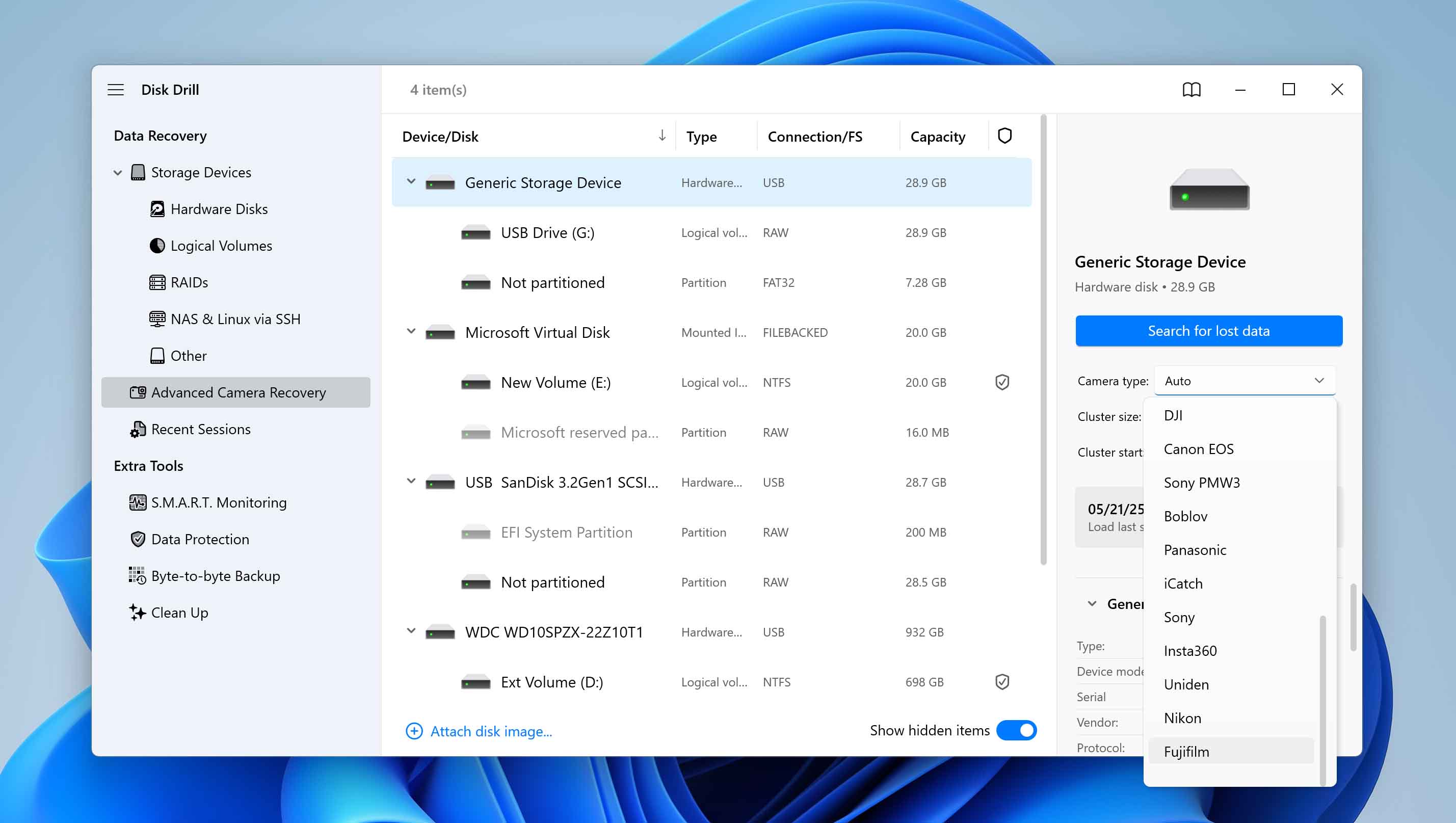Click Attach disk image link
1456x823 pixels.
click(491, 731)
